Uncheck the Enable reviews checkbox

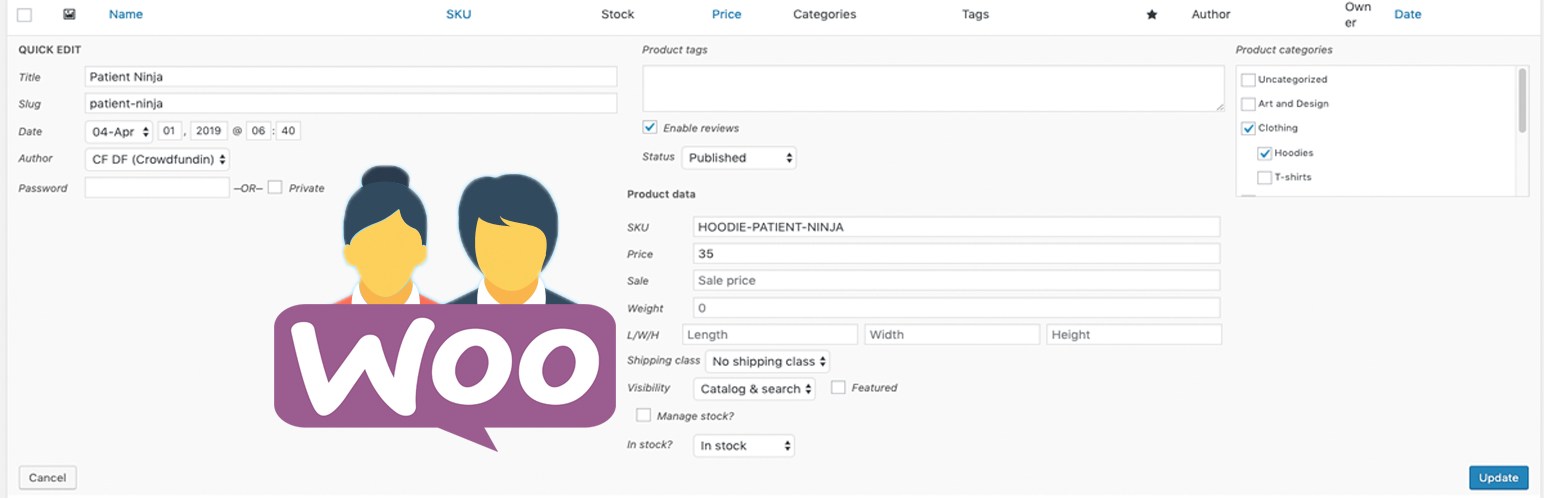tap(650, 128)
